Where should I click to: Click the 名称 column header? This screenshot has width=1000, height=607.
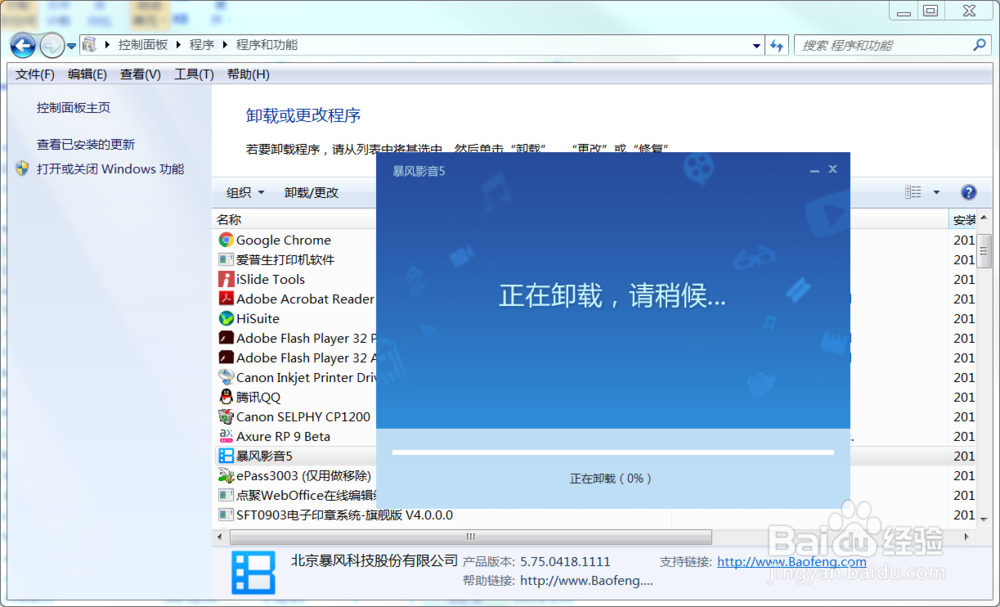(x=229, y=220)
